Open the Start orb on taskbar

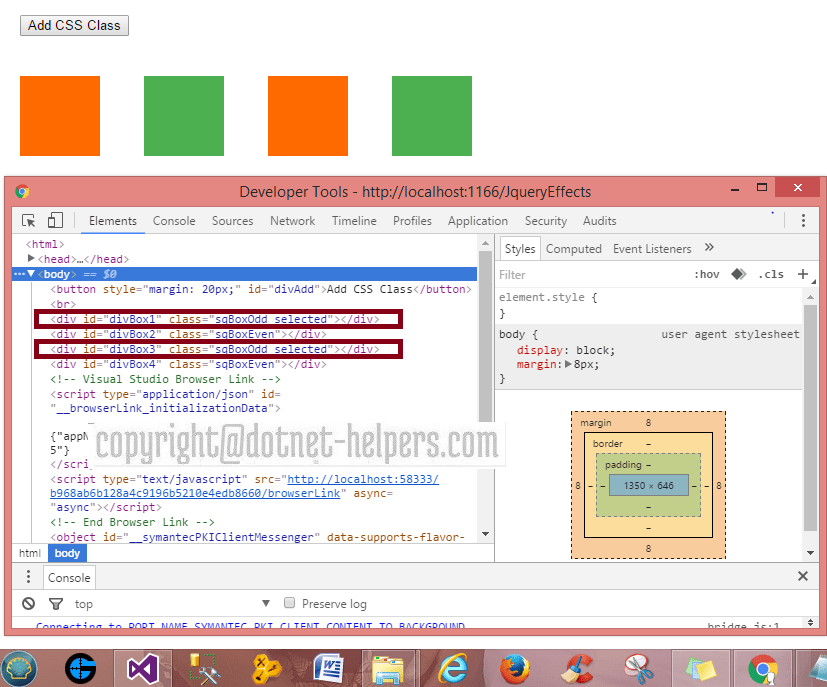coord(19,669)
